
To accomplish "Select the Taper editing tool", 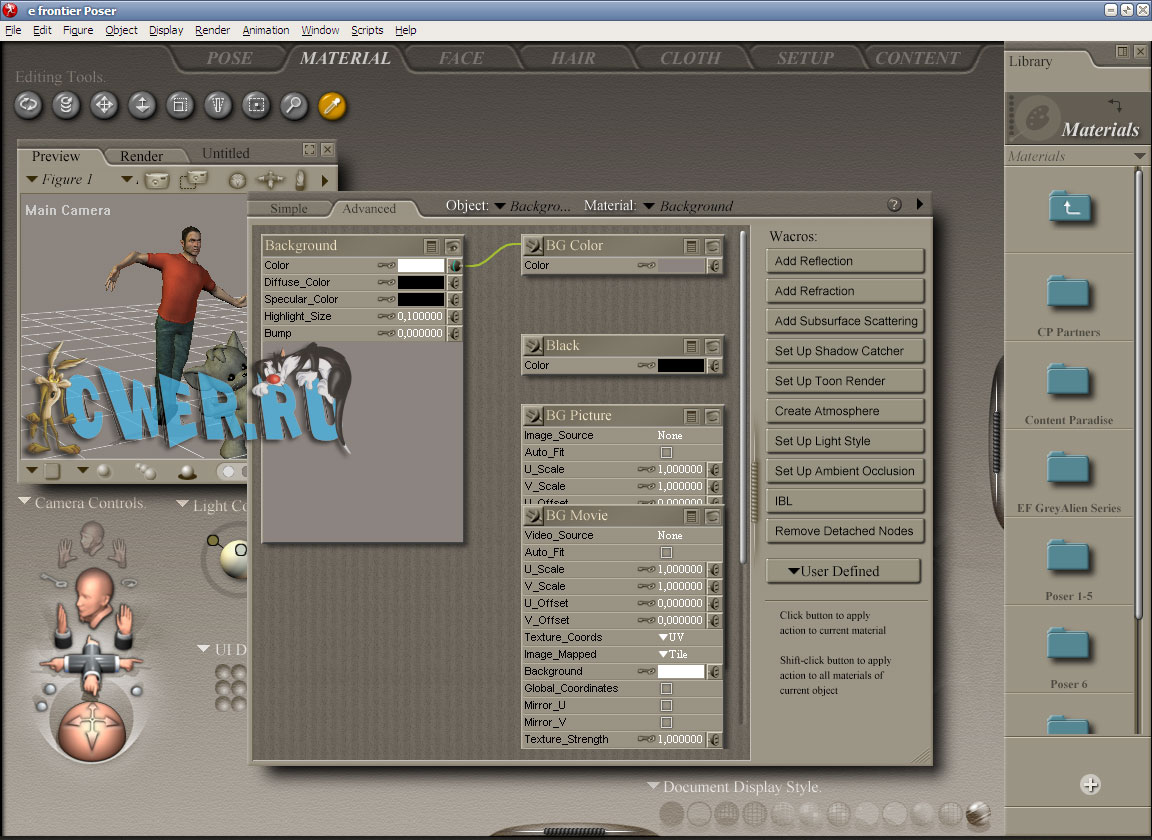I will [x=218, y=105].
